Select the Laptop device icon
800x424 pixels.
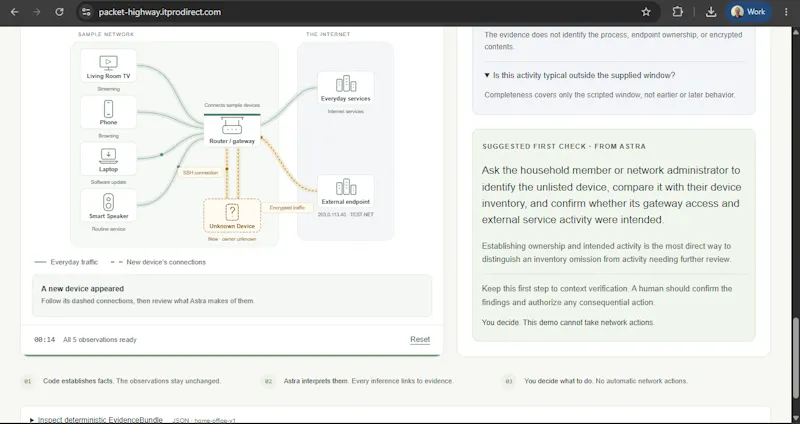tap(108, 155)
